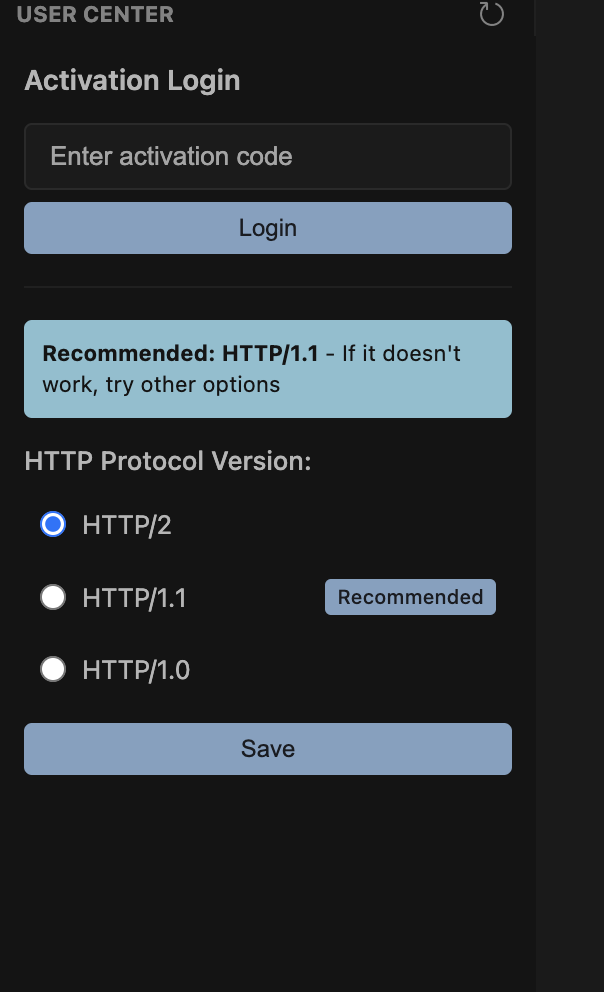604x992 pixels.
Task: Click the HTTP/1.0 option label text
Action: point(136,670)
